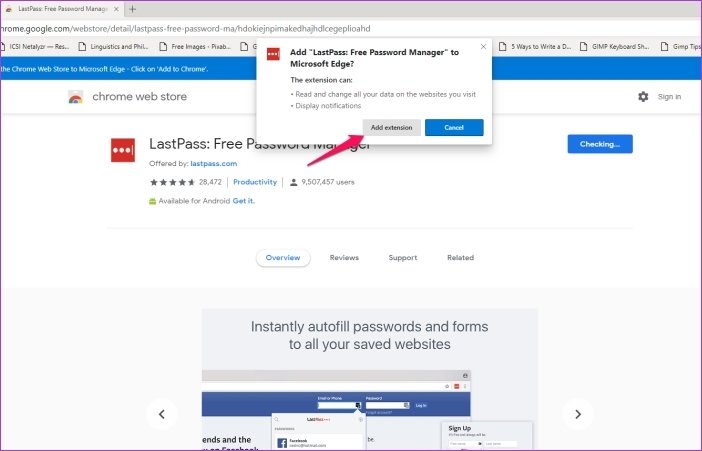The image size is (702, 451).
Task: Click the Chrome Web Store rainbow logo
Action: 75,97
